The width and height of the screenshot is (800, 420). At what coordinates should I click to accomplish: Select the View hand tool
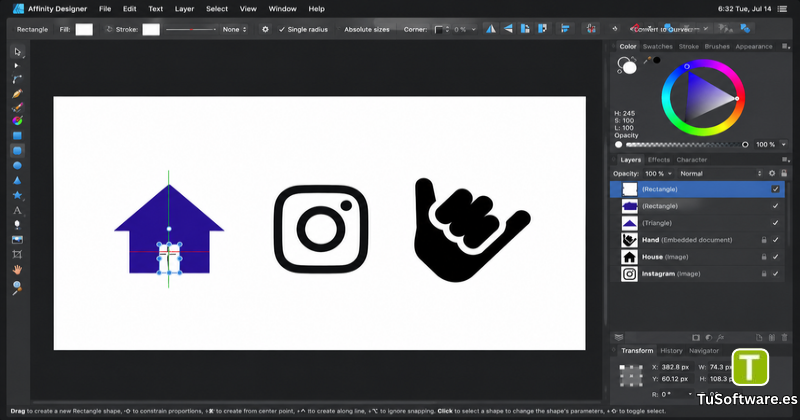click(x=17, y=269)
